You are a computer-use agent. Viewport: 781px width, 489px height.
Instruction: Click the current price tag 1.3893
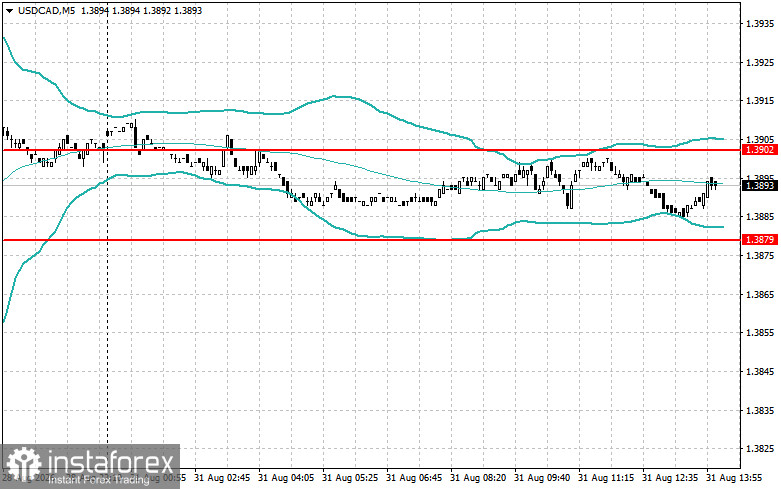[760, 186]
